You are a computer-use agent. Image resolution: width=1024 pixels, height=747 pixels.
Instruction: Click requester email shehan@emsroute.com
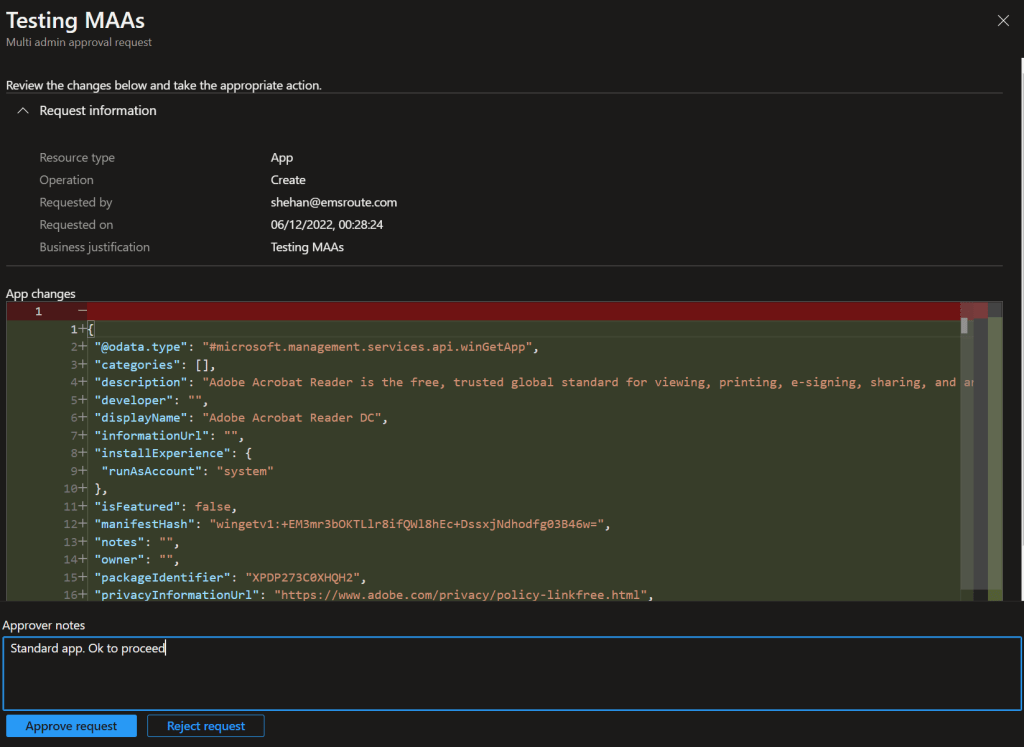pyautogui.click(x=333, y=203)
